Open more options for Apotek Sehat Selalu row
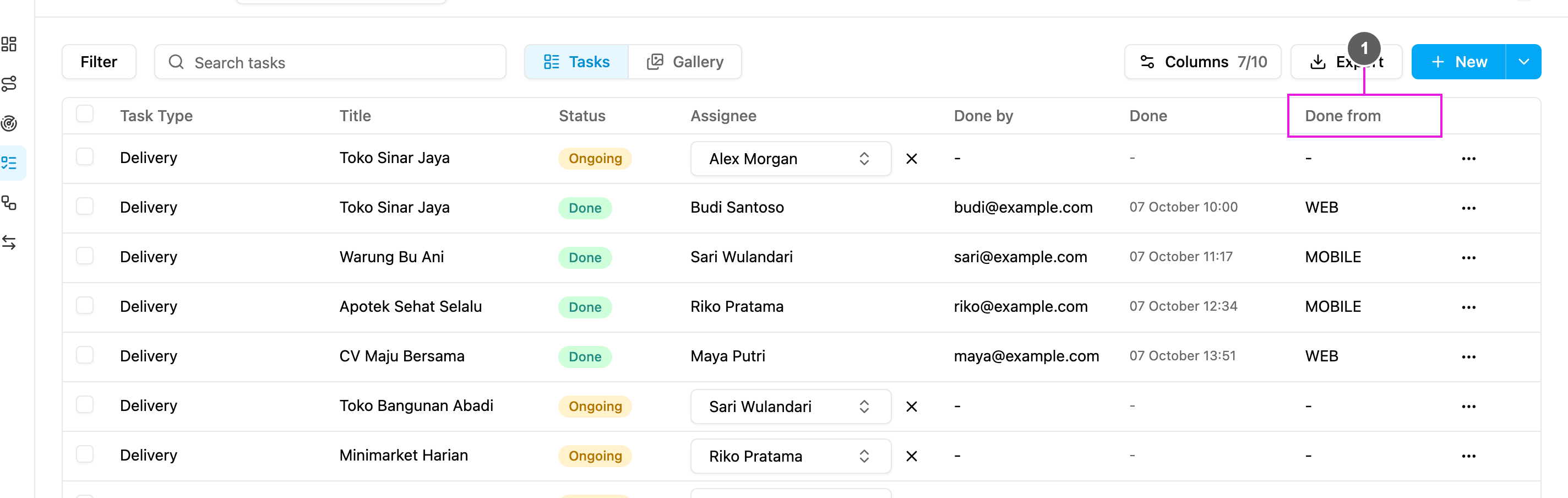Image resolution: width=1568 pixels, height=498 pixels. (x=1468, y=307)
